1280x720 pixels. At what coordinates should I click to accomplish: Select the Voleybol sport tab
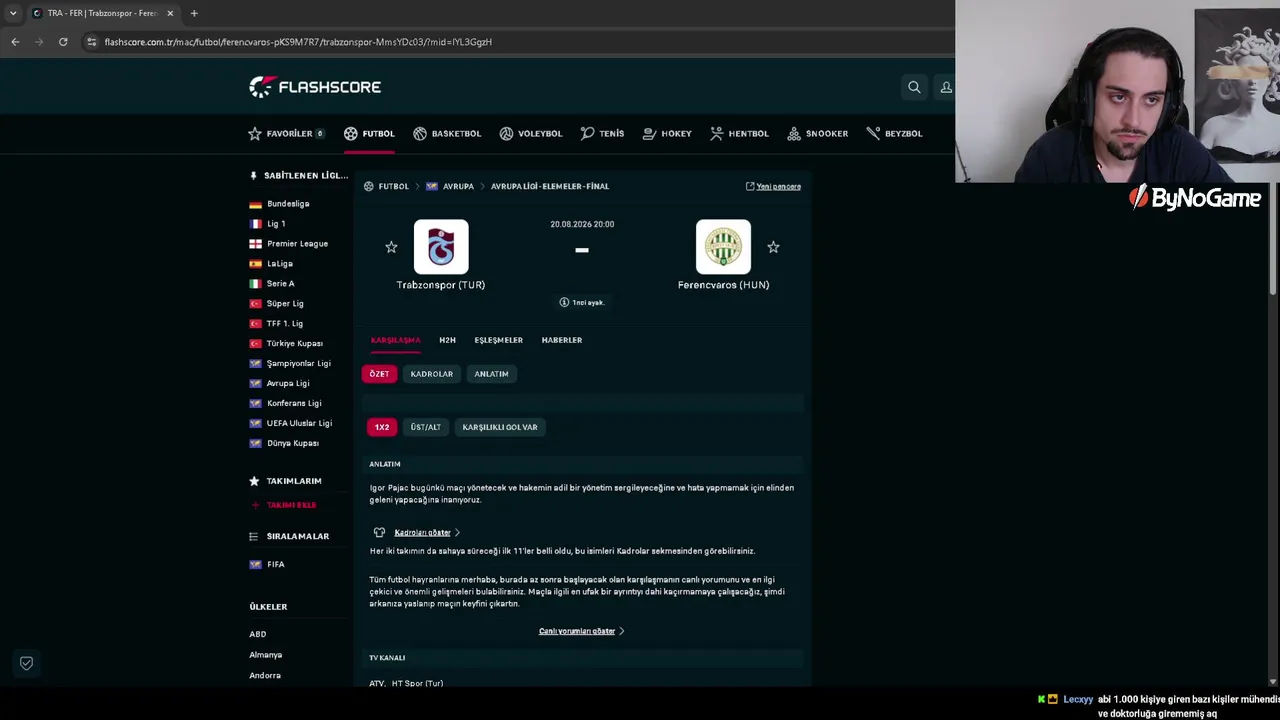pos(531,133)
